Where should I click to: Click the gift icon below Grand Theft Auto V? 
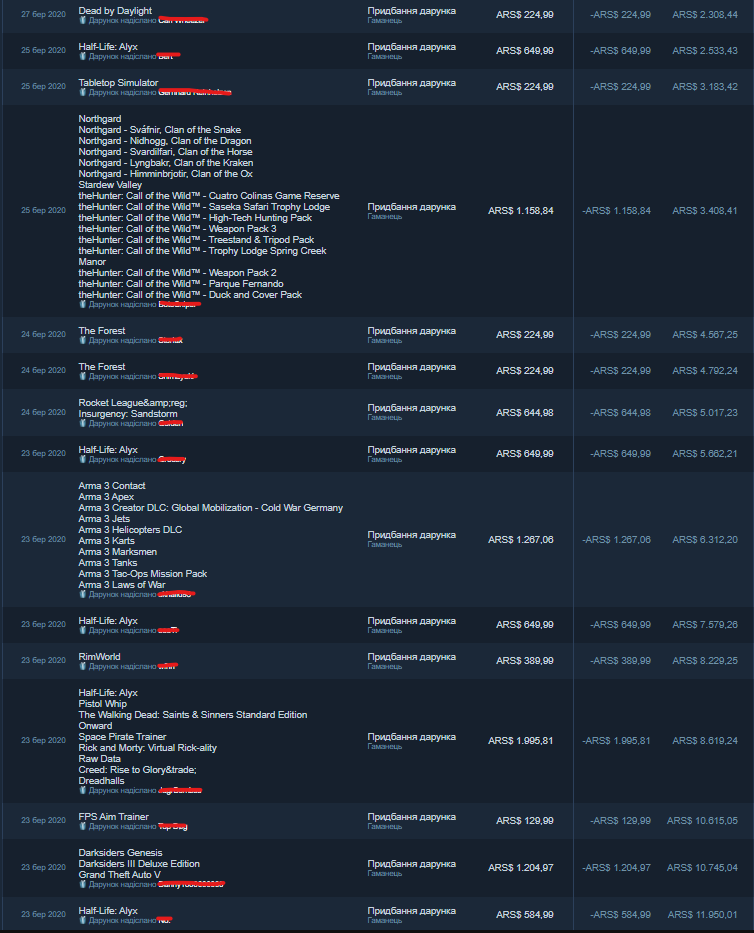click(x=83, y=884)
